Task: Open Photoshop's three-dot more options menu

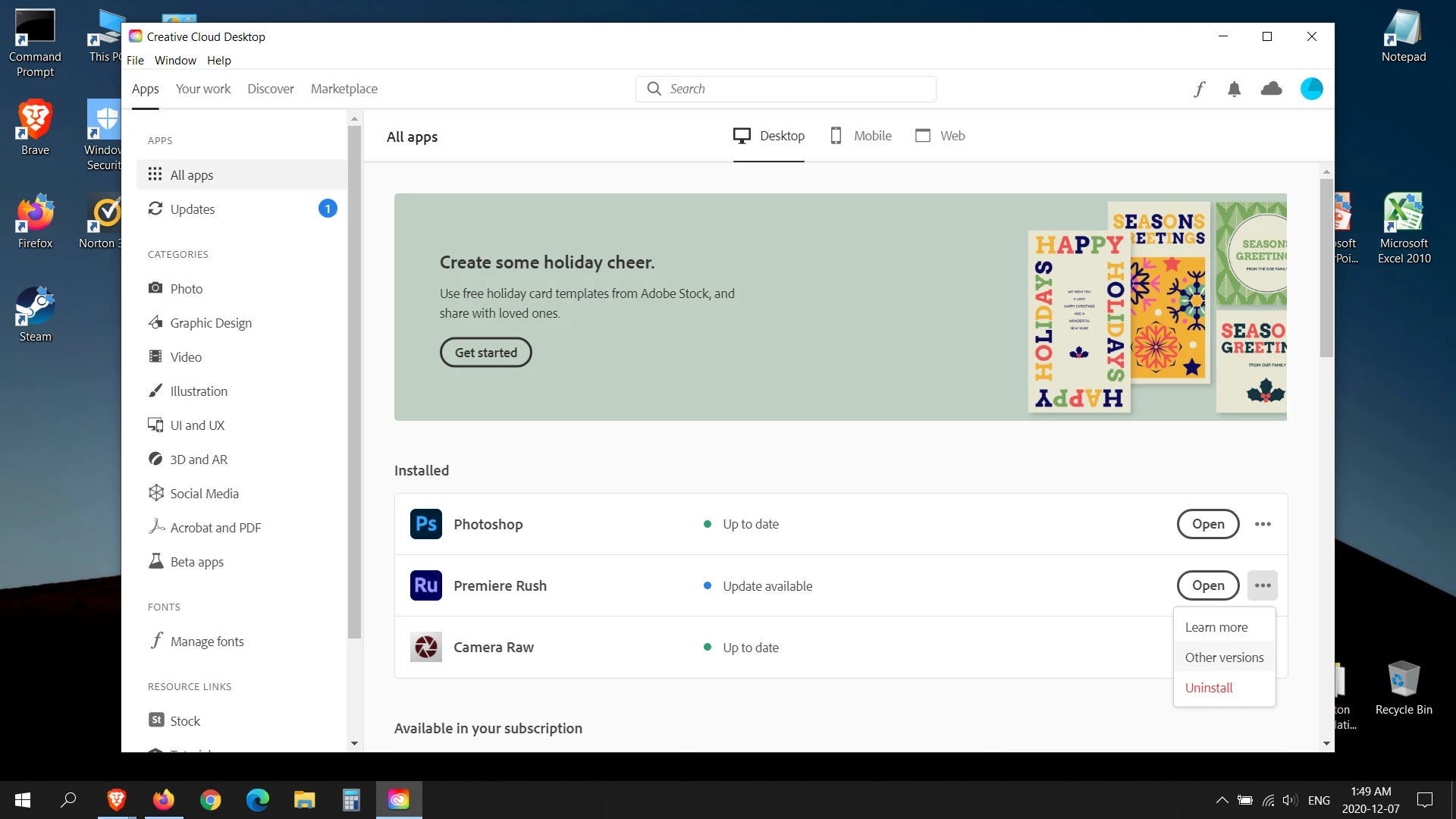Action: 1263,524
